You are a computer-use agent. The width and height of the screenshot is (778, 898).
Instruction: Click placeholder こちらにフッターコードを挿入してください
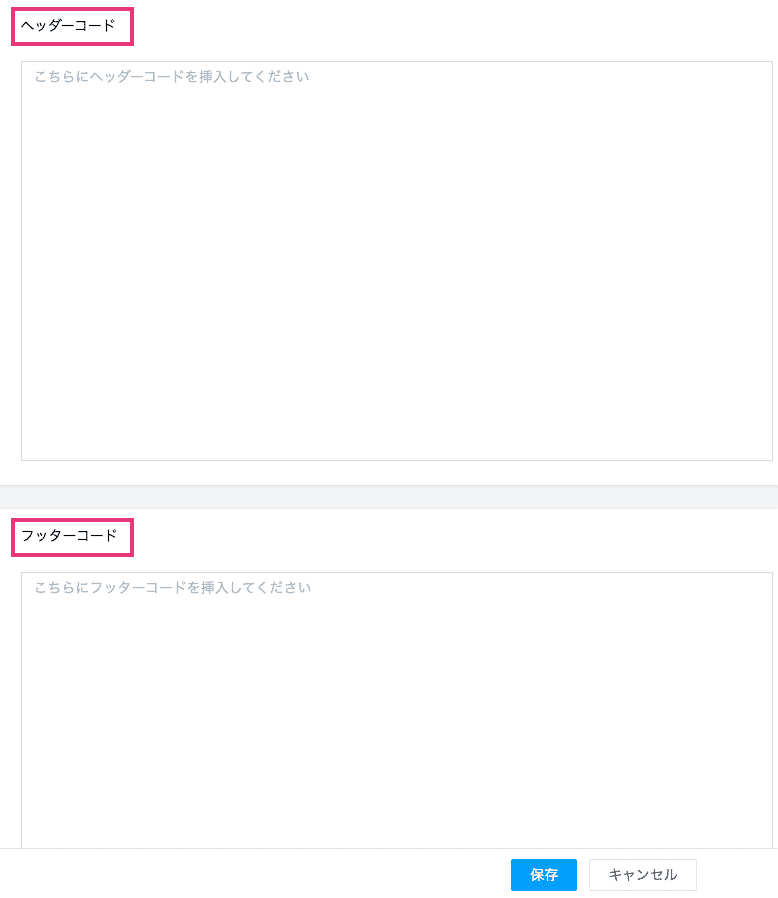172,588
